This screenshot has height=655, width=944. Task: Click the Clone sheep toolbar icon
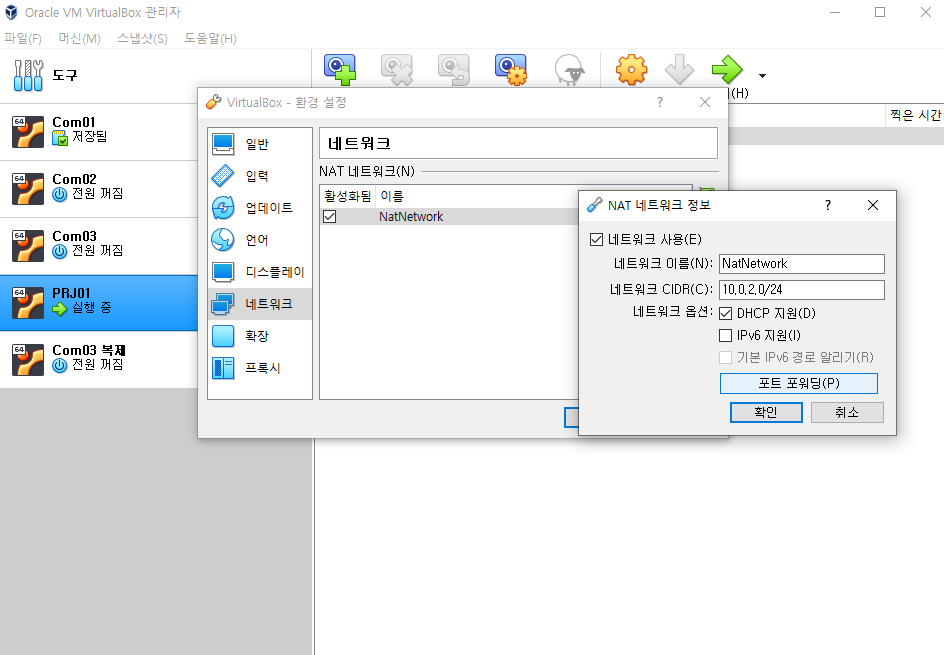569,70
